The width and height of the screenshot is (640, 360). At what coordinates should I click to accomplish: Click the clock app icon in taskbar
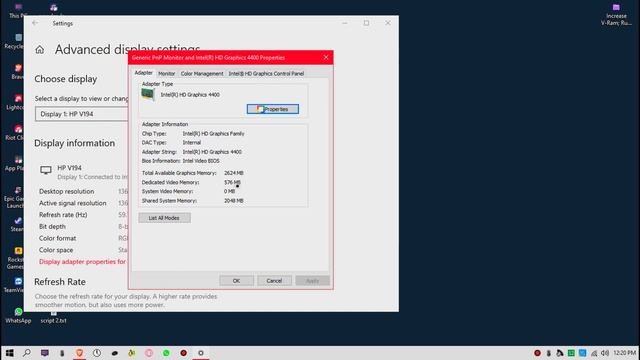pyautogui.click(x=97, y=353)
